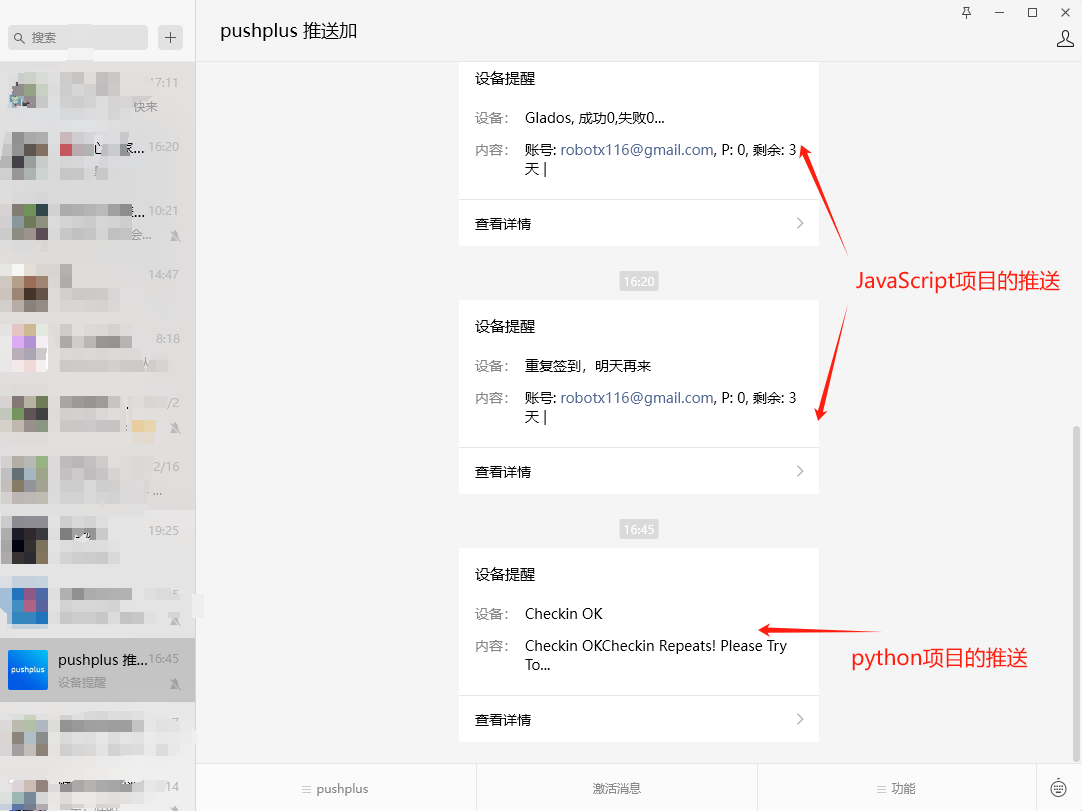Screen dimensions: 1082x811
Task: Click chevron arrow on the Glados card
Action: pos(800,223)
